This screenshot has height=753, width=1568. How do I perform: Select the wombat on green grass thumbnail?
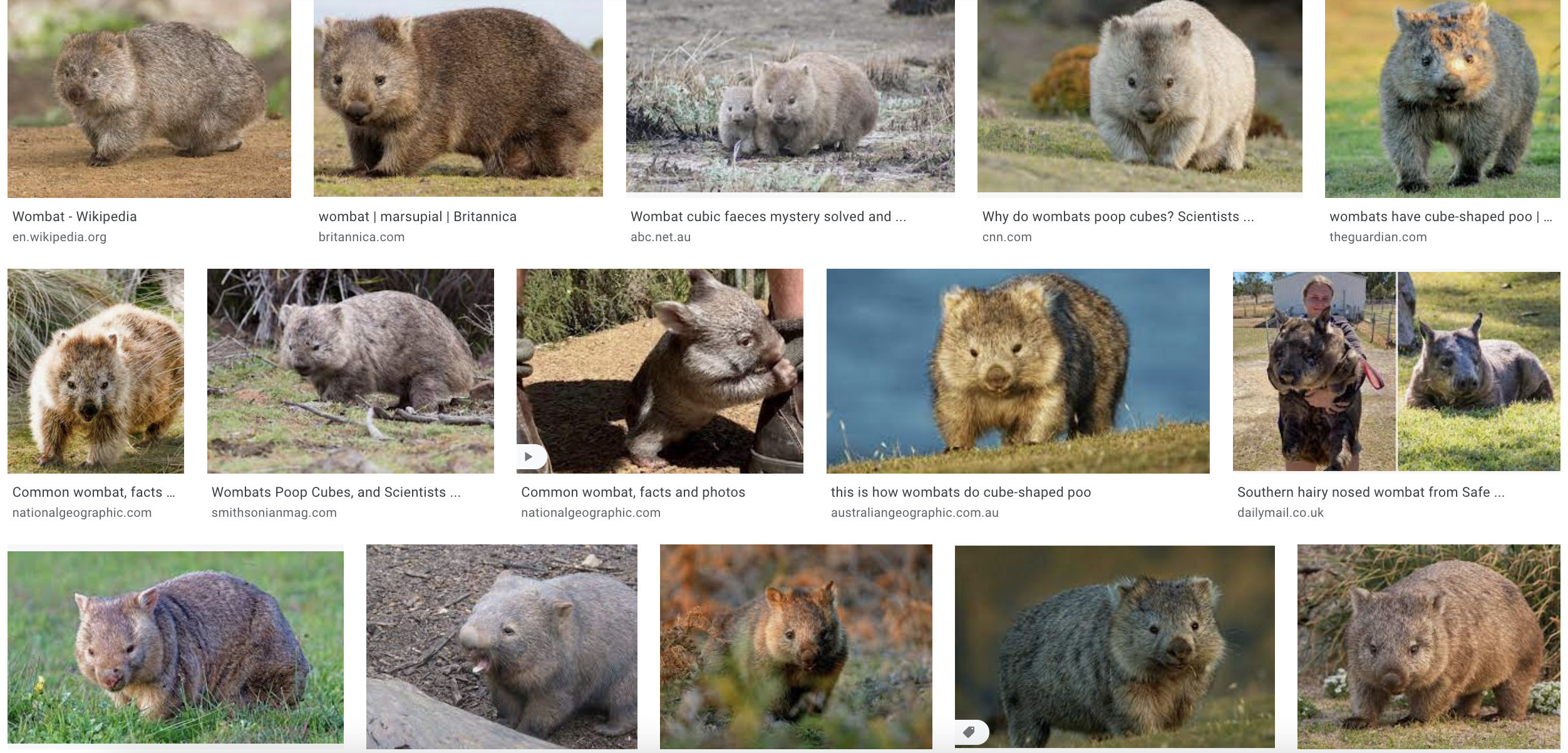pos(175,647)
